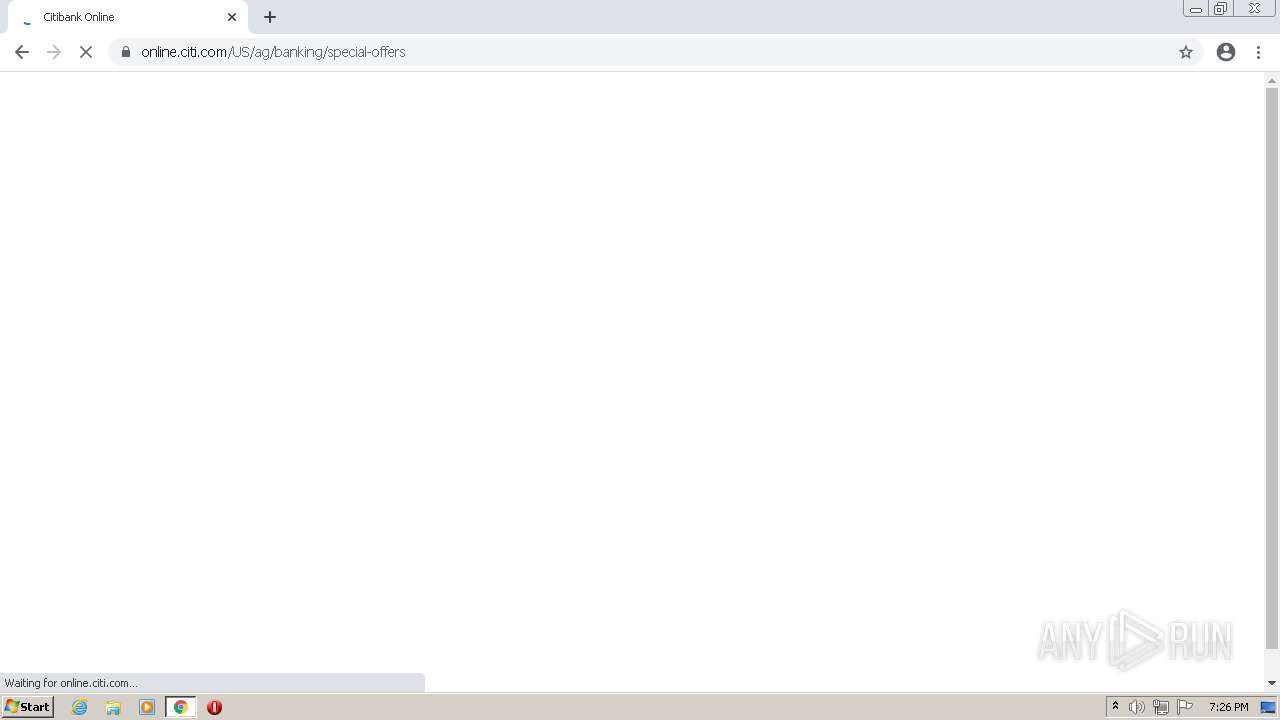The image size is (1280, 720).
Task: Click the page scrollbar up arrow
Action: (1272, 80)
